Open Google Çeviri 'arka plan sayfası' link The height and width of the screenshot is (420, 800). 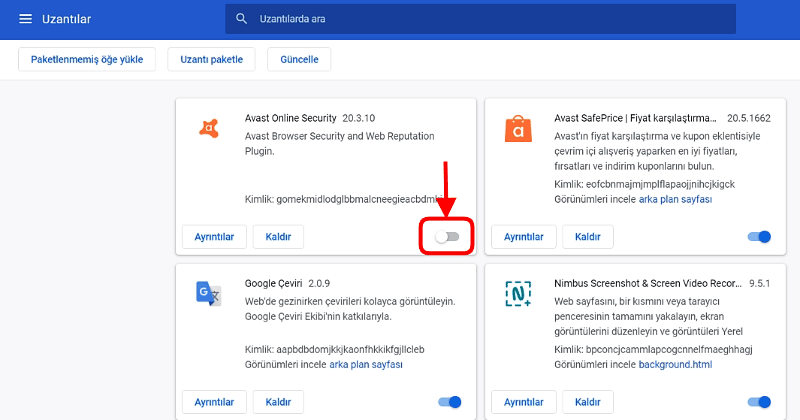(x=366, y=365)
